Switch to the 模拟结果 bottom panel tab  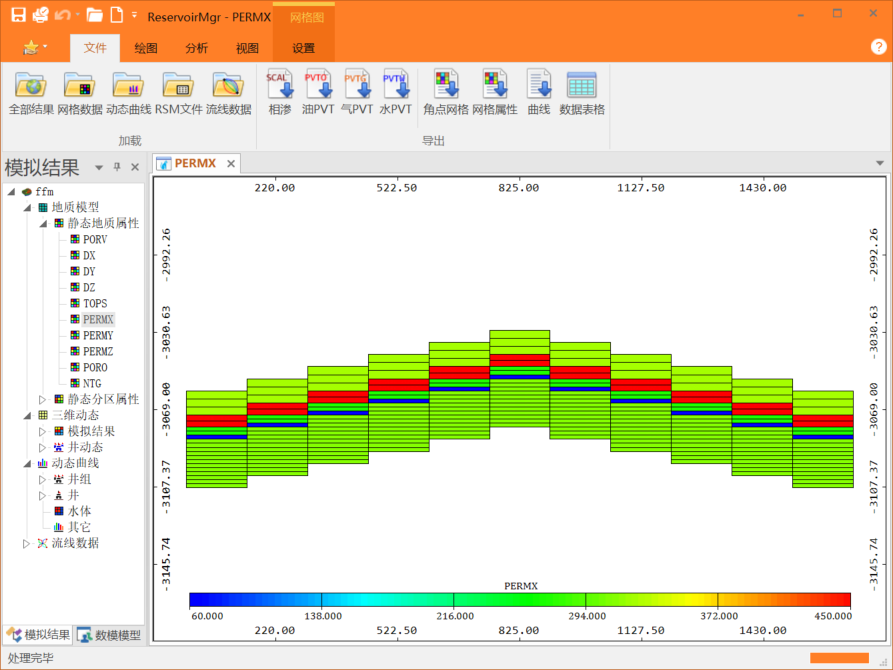click(x=38, y=635)
